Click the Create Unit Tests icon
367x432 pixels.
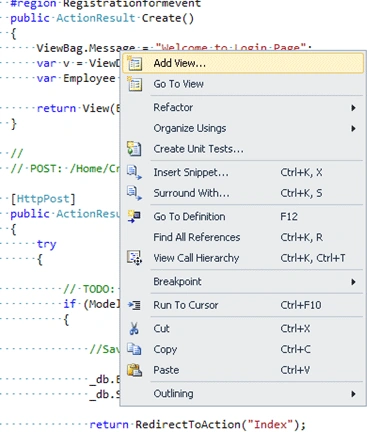[x=134, y=149]
